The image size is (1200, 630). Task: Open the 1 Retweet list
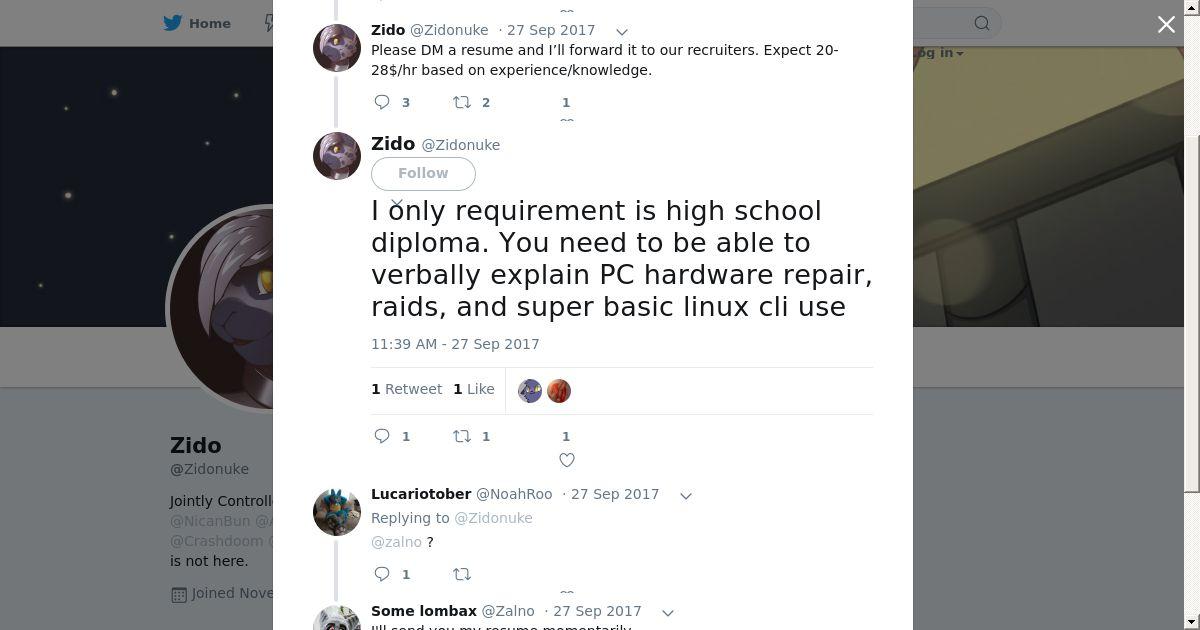[407, 389]
